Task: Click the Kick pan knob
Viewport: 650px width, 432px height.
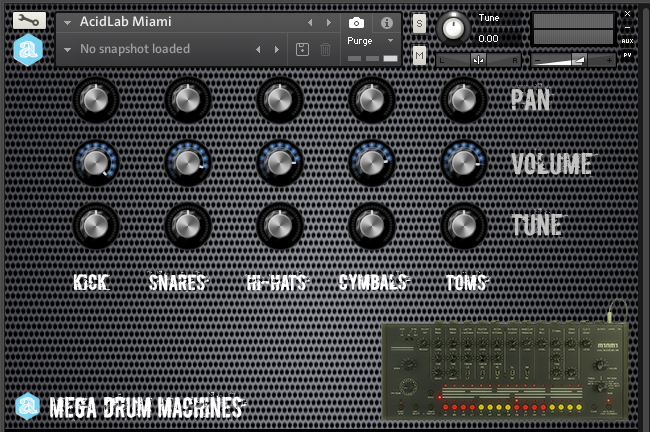Action: (96, 100)
